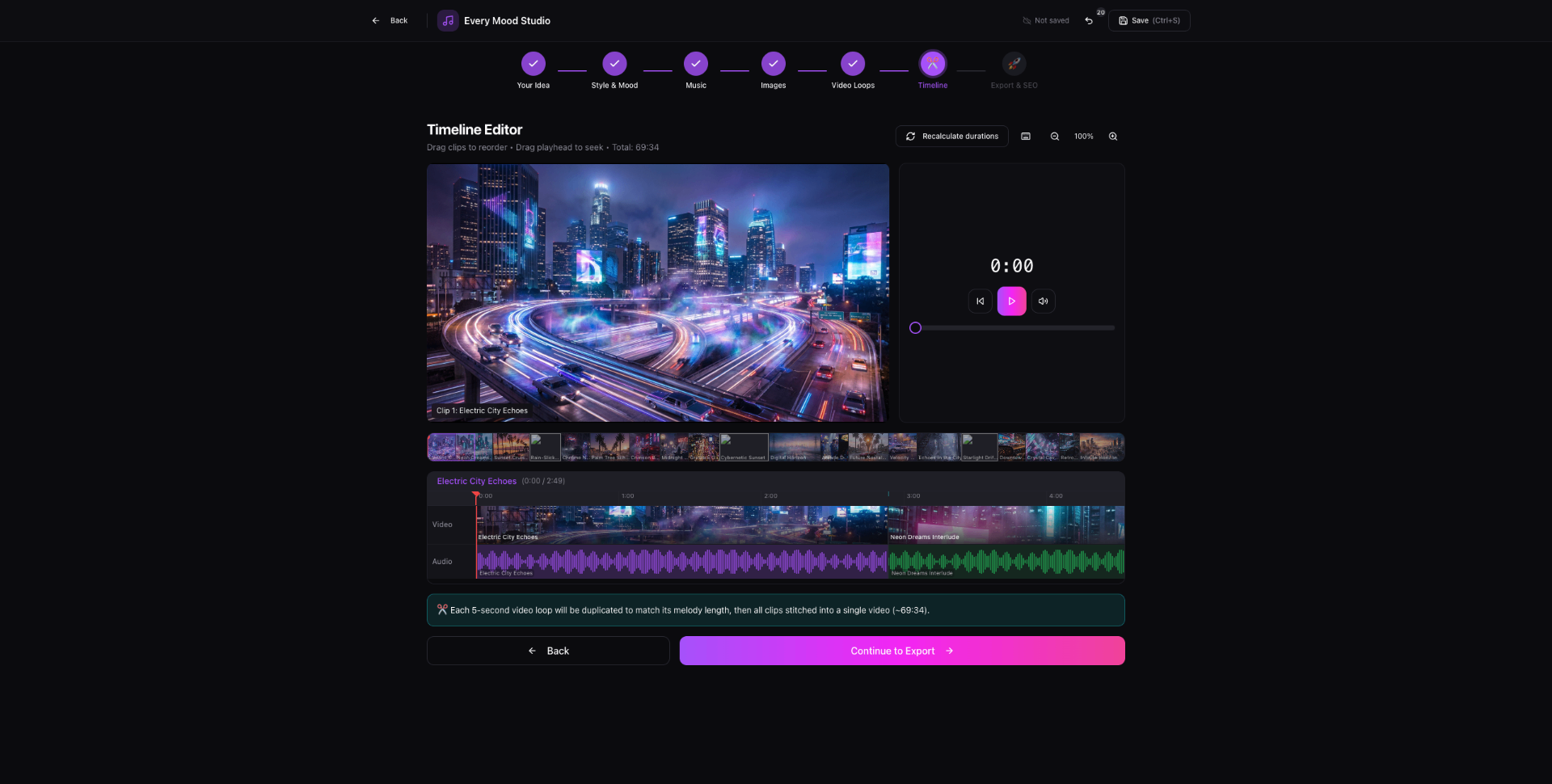This screenshot has width=1552, height=784.
Task: Click the 3:00 mark on timeline ruler
Action: pyautogui.click(x=913, y=496)
